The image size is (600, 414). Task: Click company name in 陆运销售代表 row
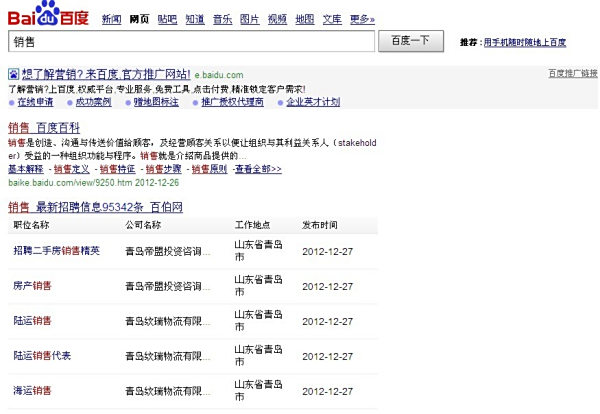click(x=168, y=356)
